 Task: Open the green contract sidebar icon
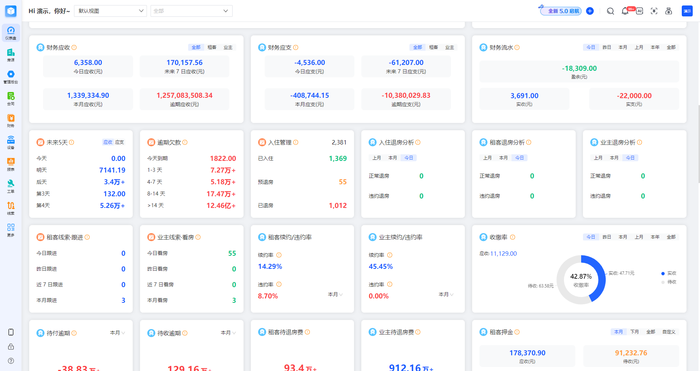(11, 96)
